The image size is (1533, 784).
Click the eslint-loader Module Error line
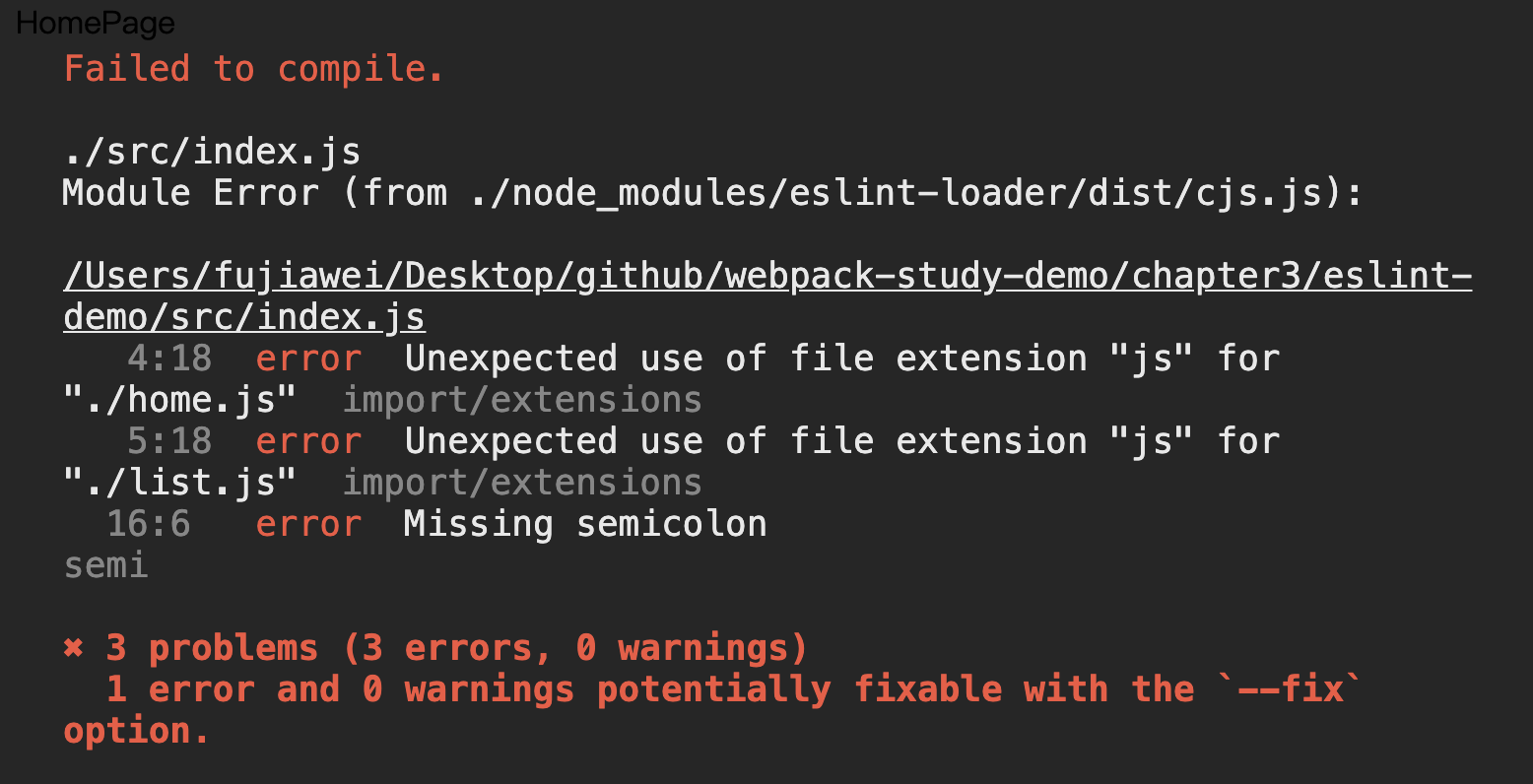pos(711,193)
